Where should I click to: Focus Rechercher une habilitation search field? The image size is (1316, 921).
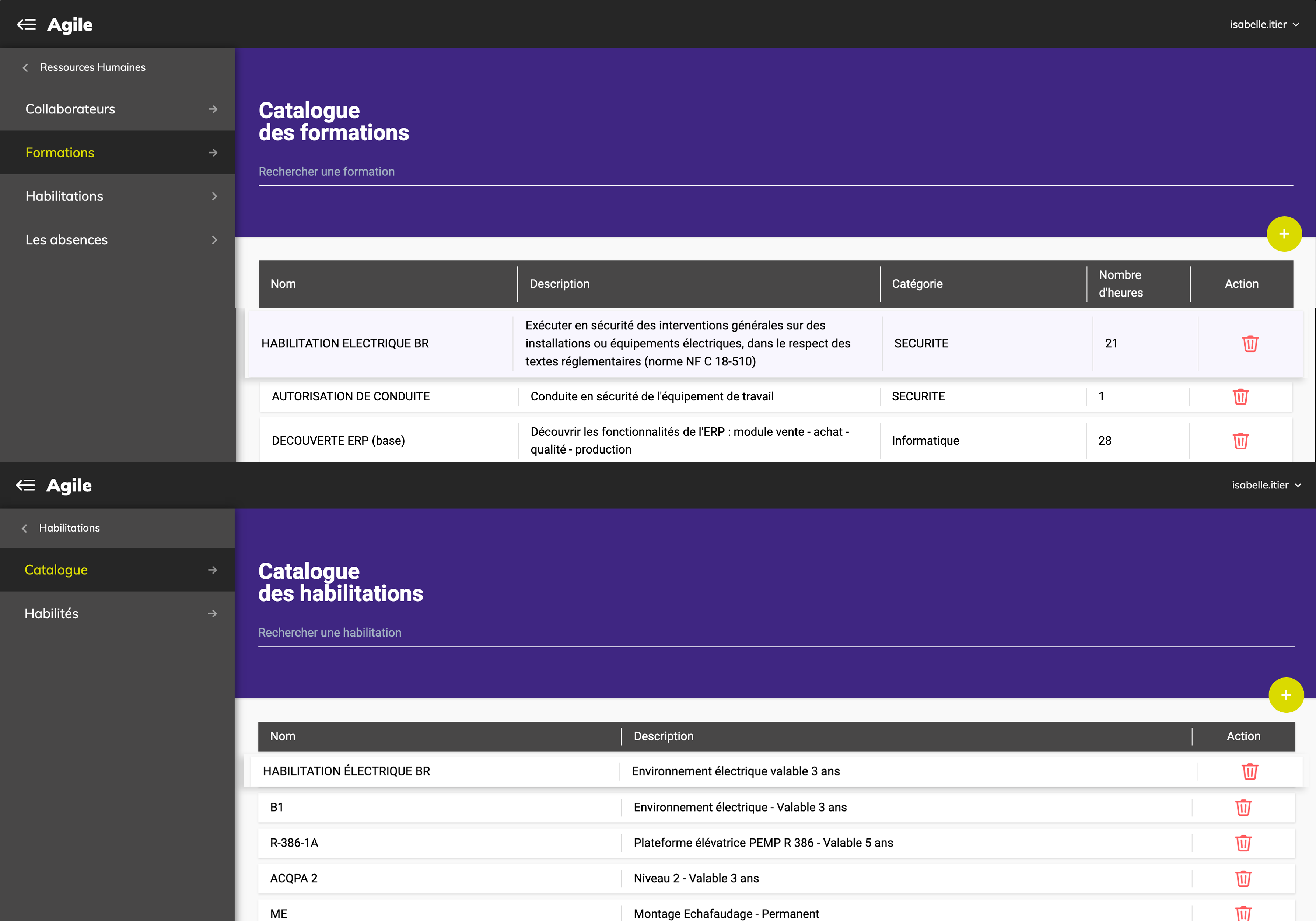tap(777, 633)
